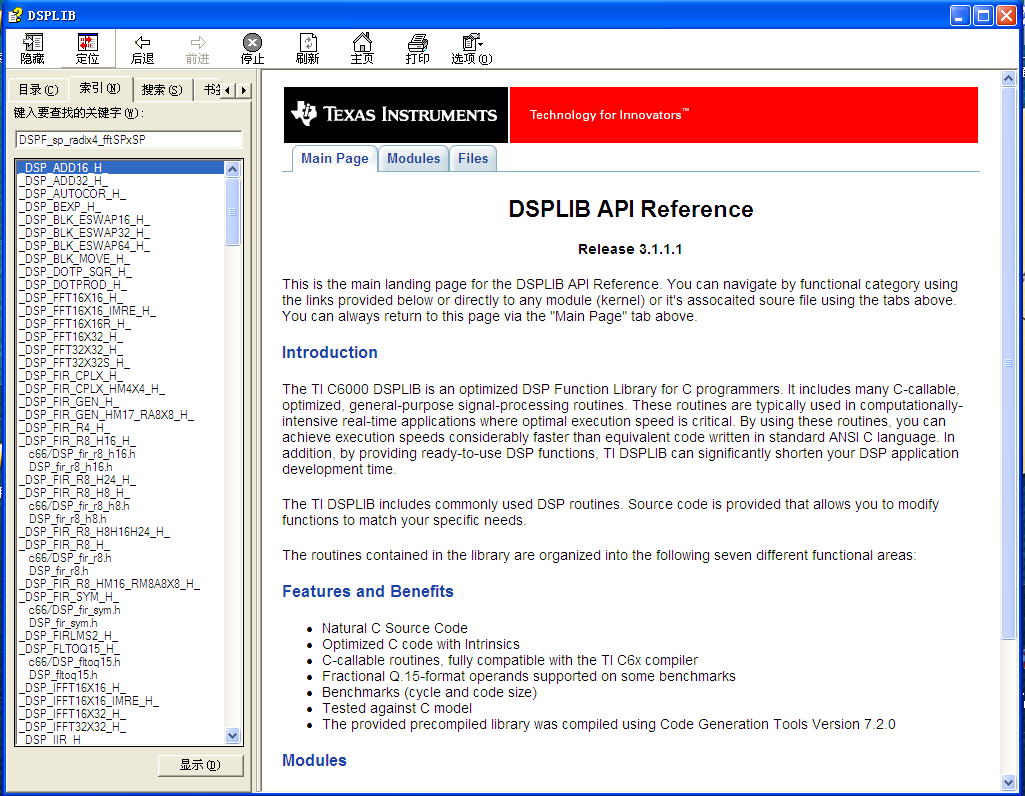Select sub-entry c66/DSP_fir_sym.h

point(75,610)
